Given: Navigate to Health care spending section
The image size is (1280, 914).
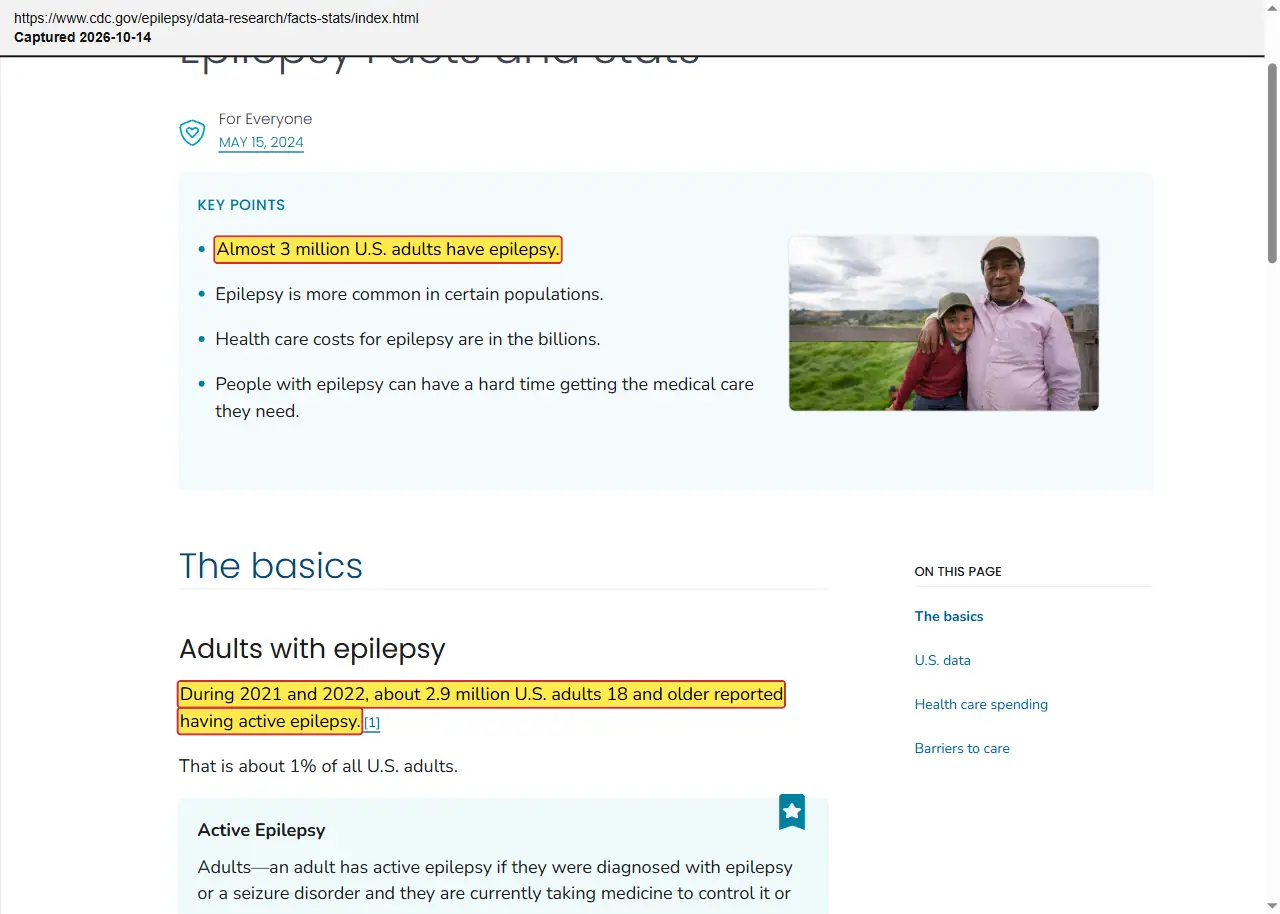Looking at the screenshot, I should pyautogui.click(x=981, y=704).
